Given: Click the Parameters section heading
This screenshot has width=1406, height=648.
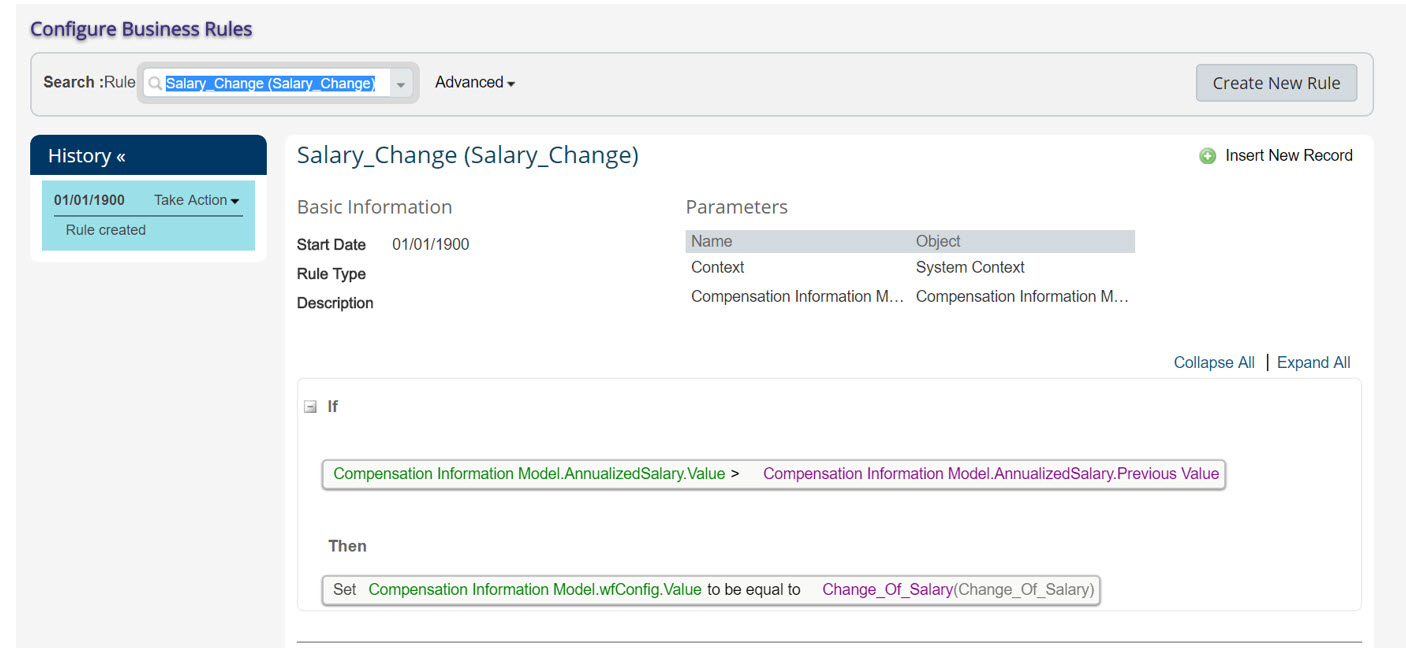Looking at the screenshot, I should point(737,207).
